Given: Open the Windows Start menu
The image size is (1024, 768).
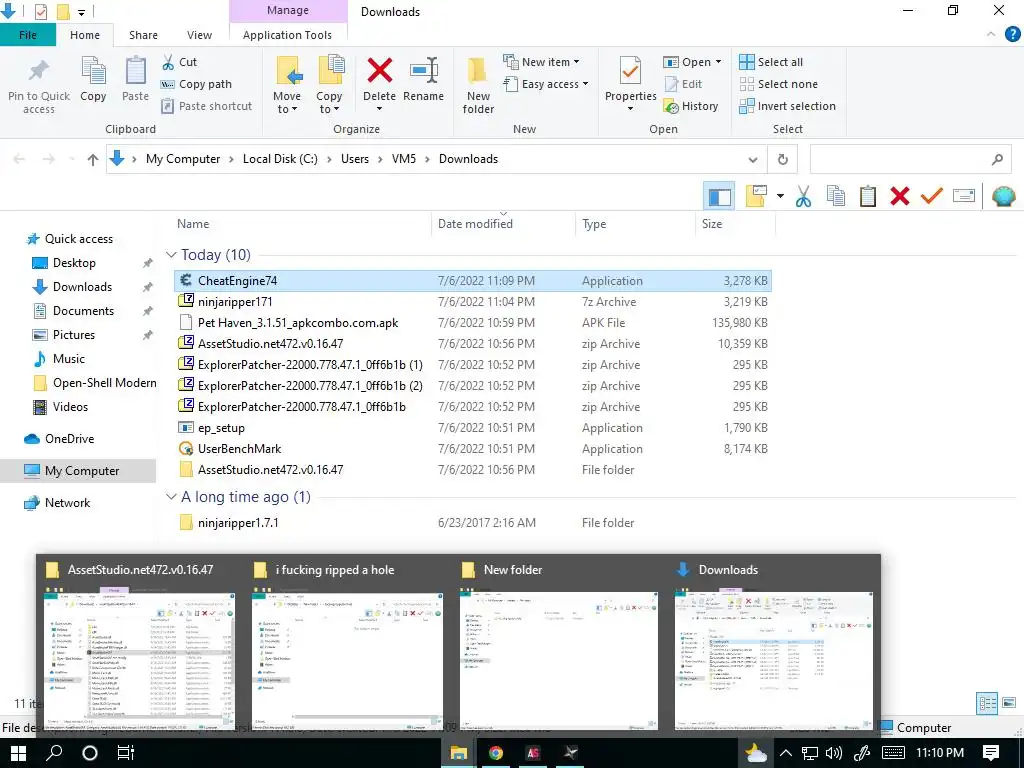Looking at the screenshot, I should (18, 753).
